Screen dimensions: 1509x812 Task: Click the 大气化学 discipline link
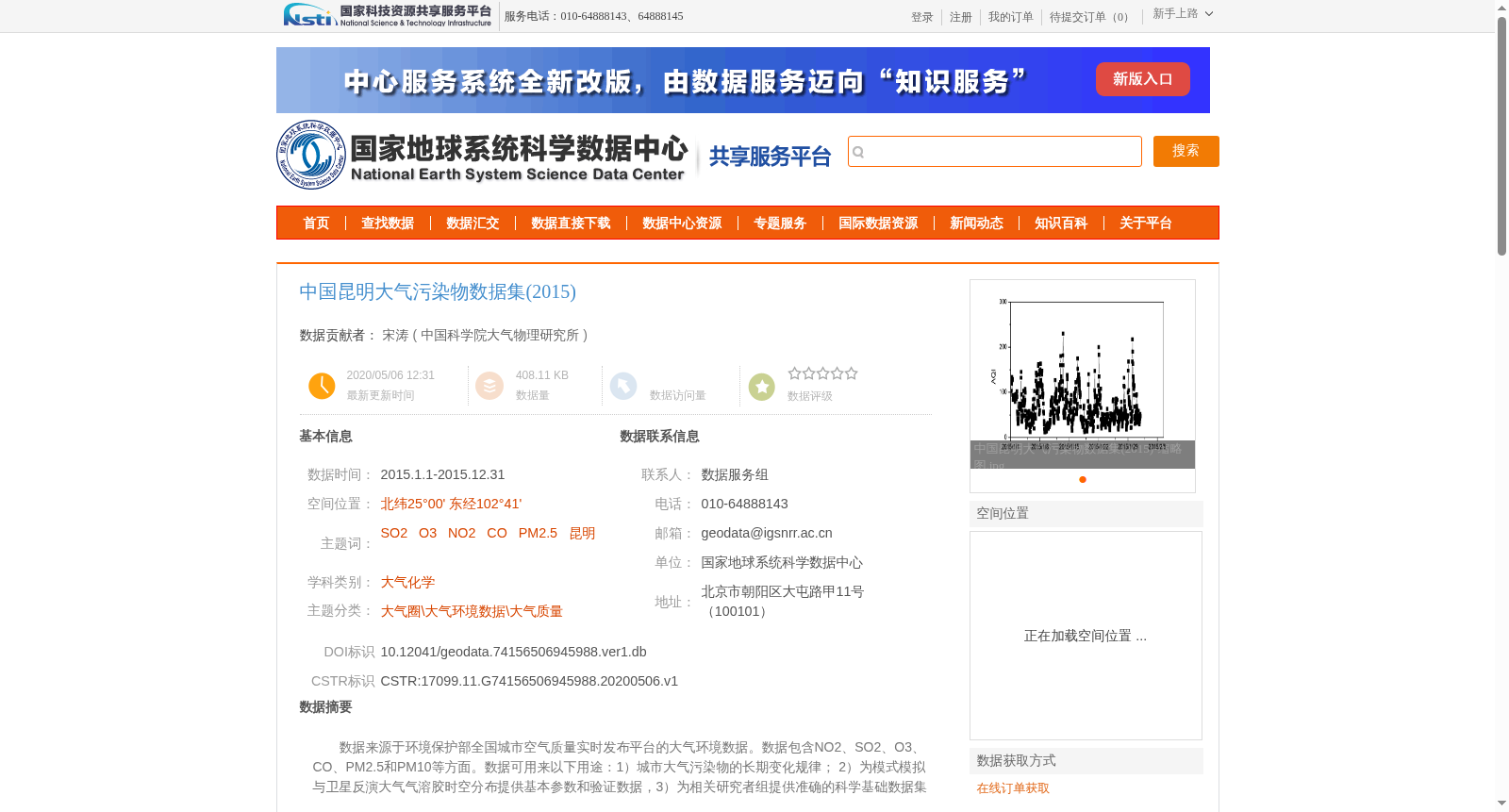point(407,582)
